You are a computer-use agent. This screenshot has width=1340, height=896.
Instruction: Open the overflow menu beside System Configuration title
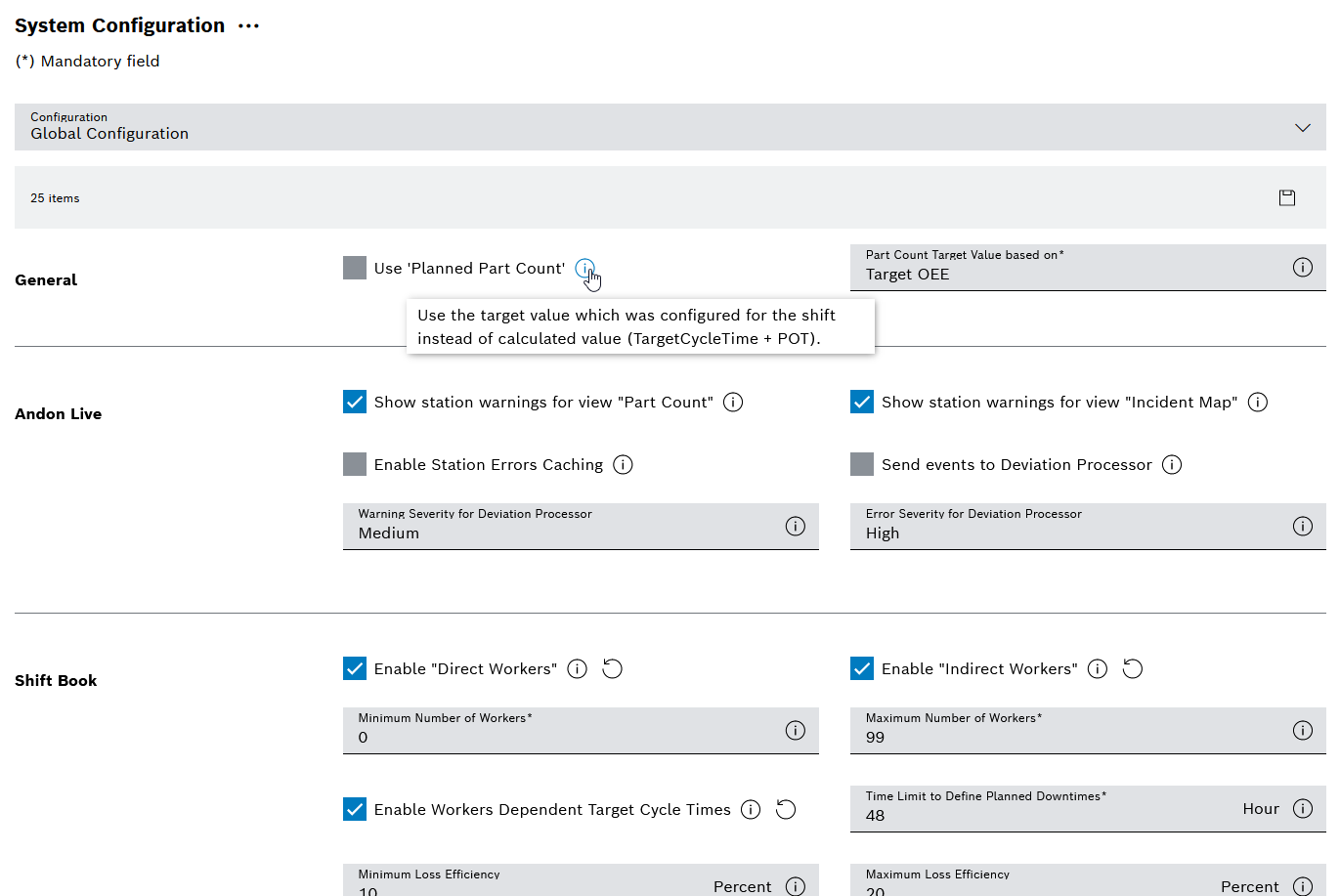(x=248, y=25)
